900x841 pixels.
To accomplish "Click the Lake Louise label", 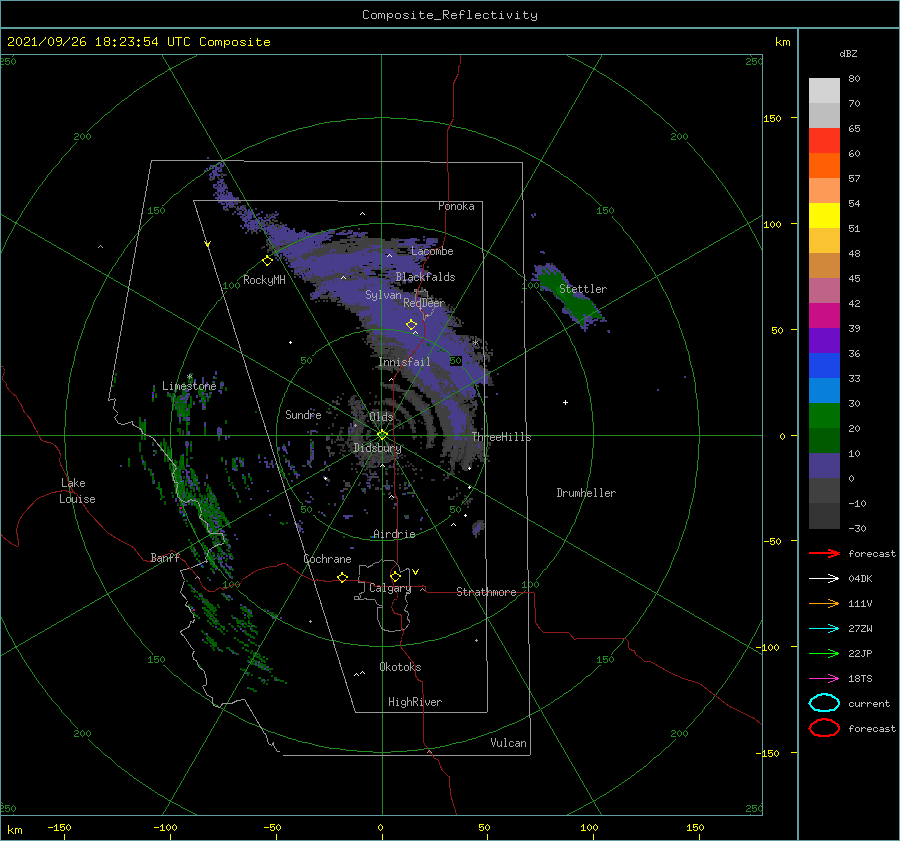I will (x=77, y=491).
